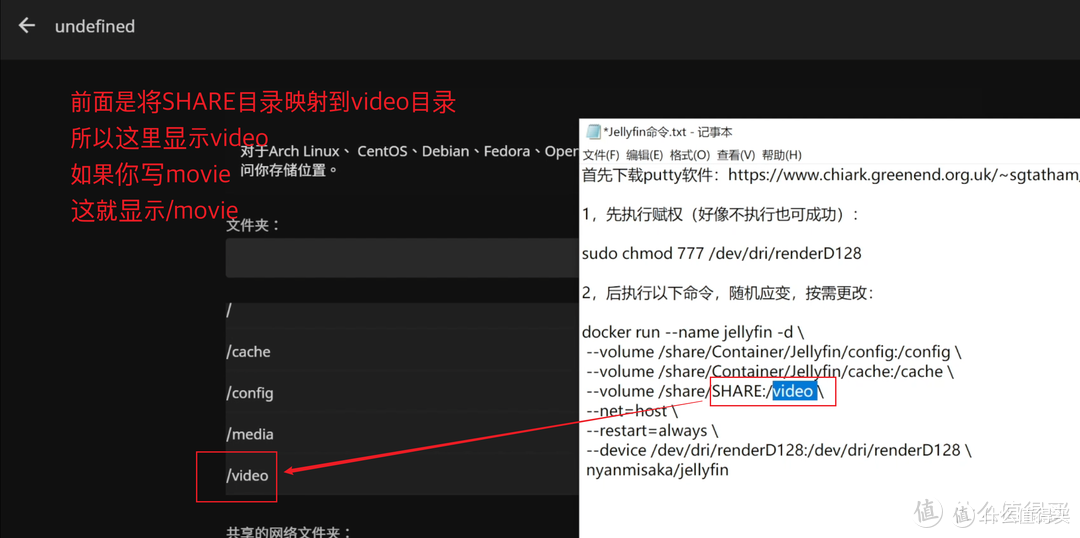Click the --device renderD128 line

point(779,451)
